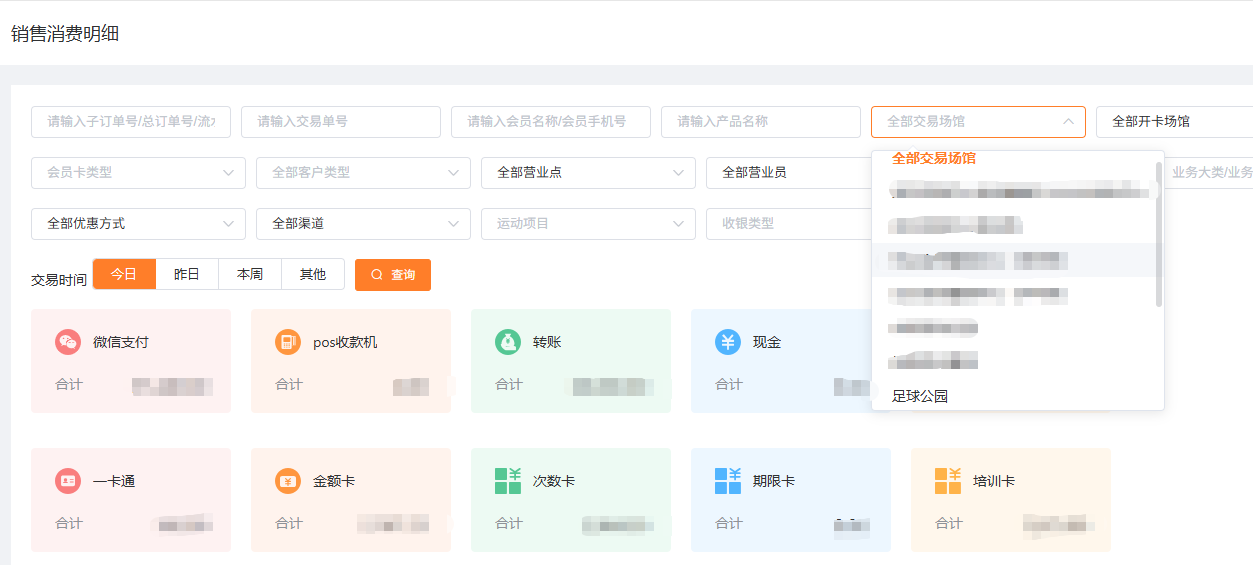This screenshot has width=1253, height=565.
Task: Click the pos收款机 card icon
Action: [x=288, y=342]
